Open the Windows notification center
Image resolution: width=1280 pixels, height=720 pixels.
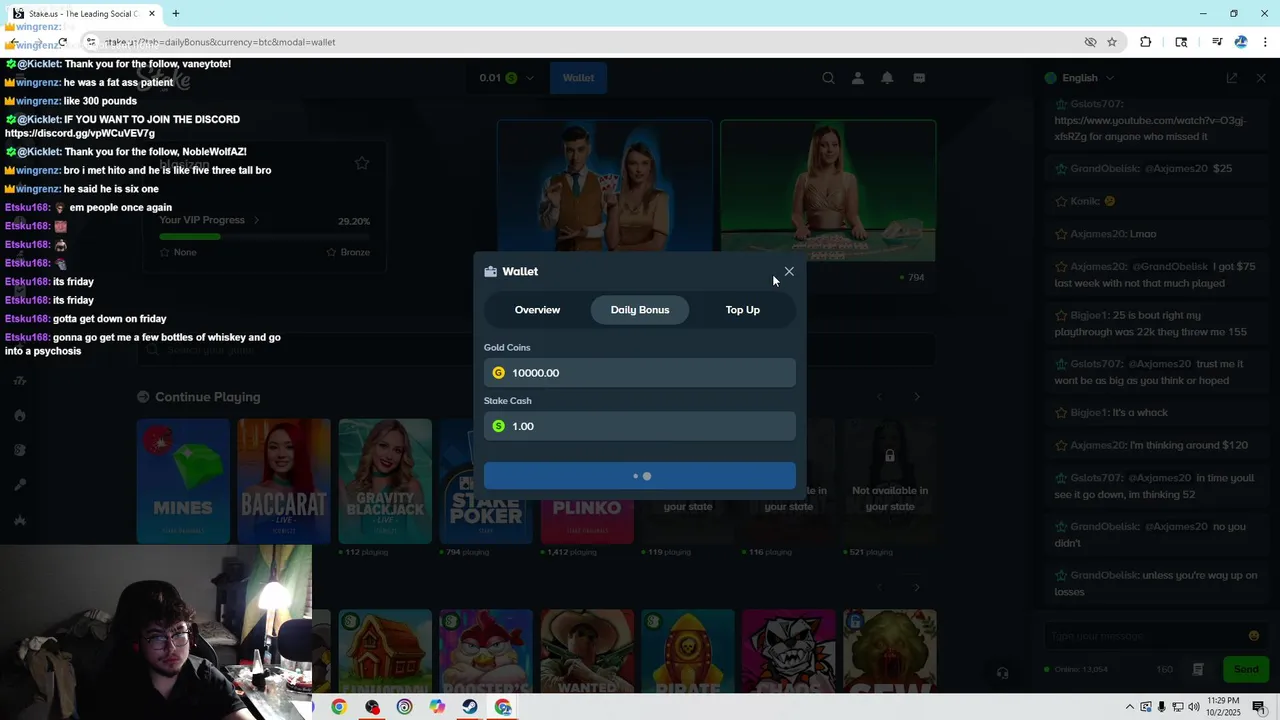1259,707
